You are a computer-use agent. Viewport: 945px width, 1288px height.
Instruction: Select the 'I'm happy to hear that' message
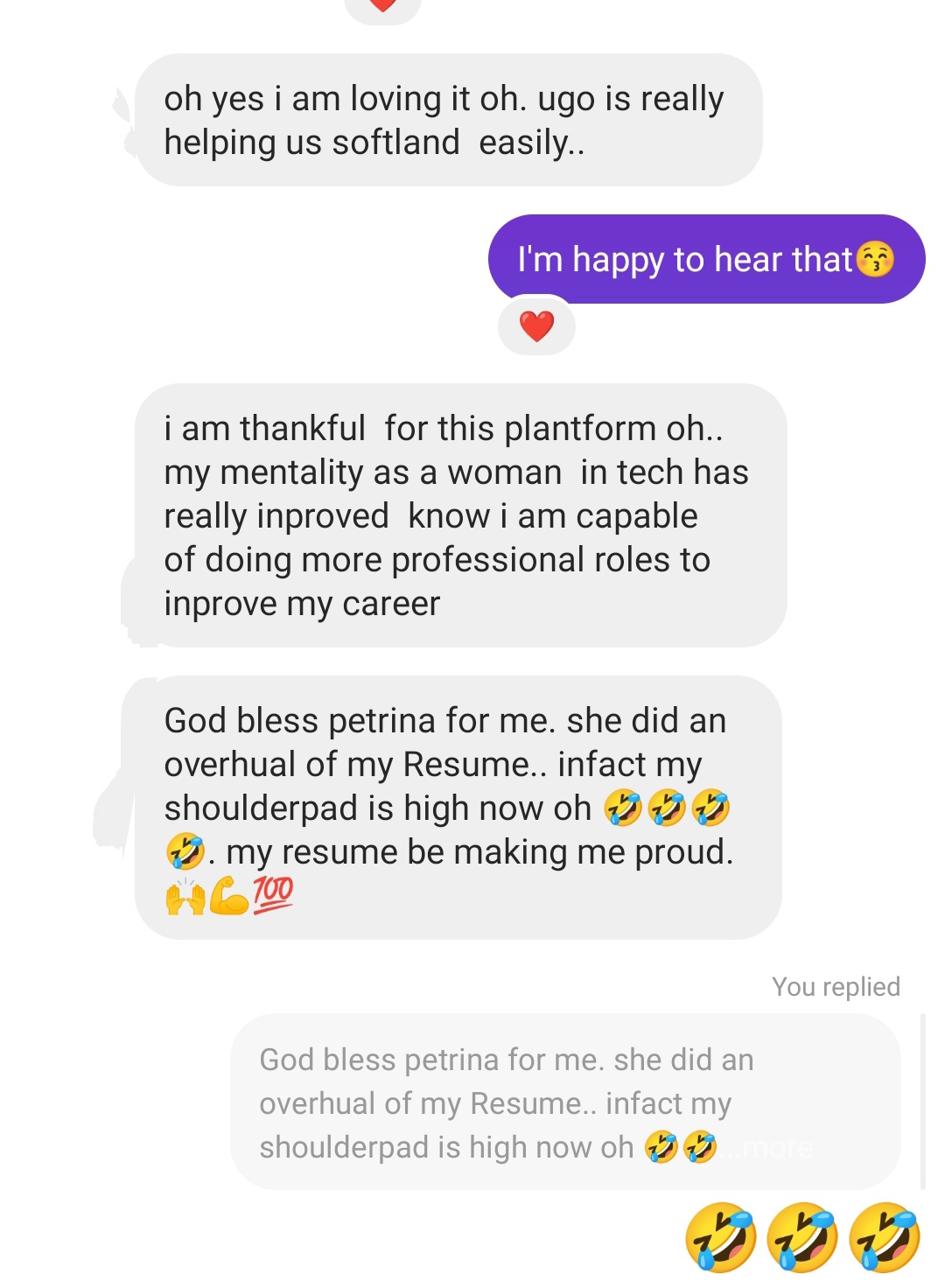(706, 259)
